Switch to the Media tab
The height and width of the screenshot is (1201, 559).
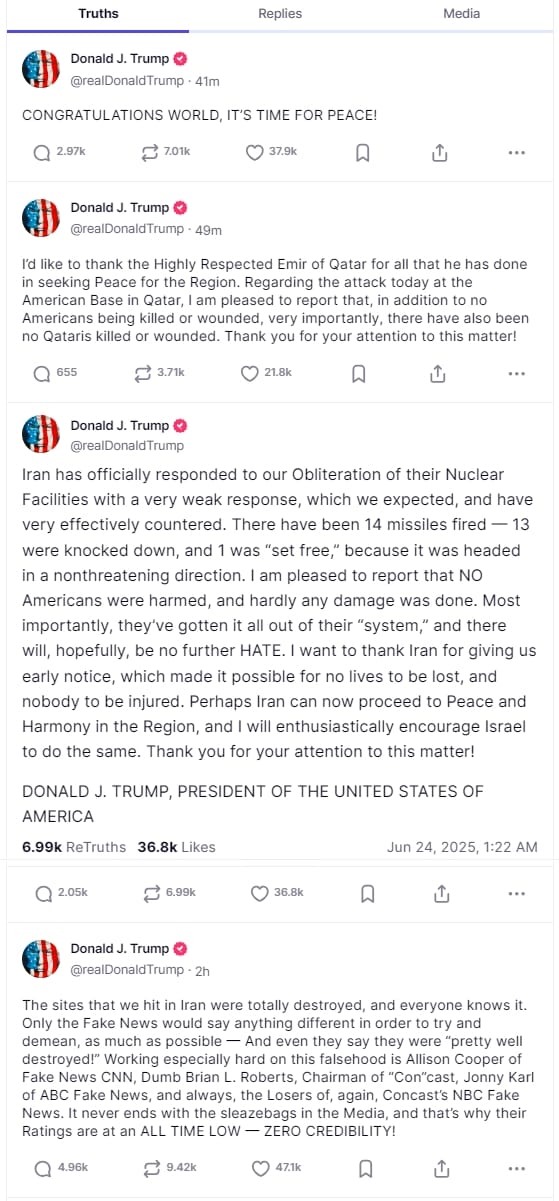[x=462, y=14]
